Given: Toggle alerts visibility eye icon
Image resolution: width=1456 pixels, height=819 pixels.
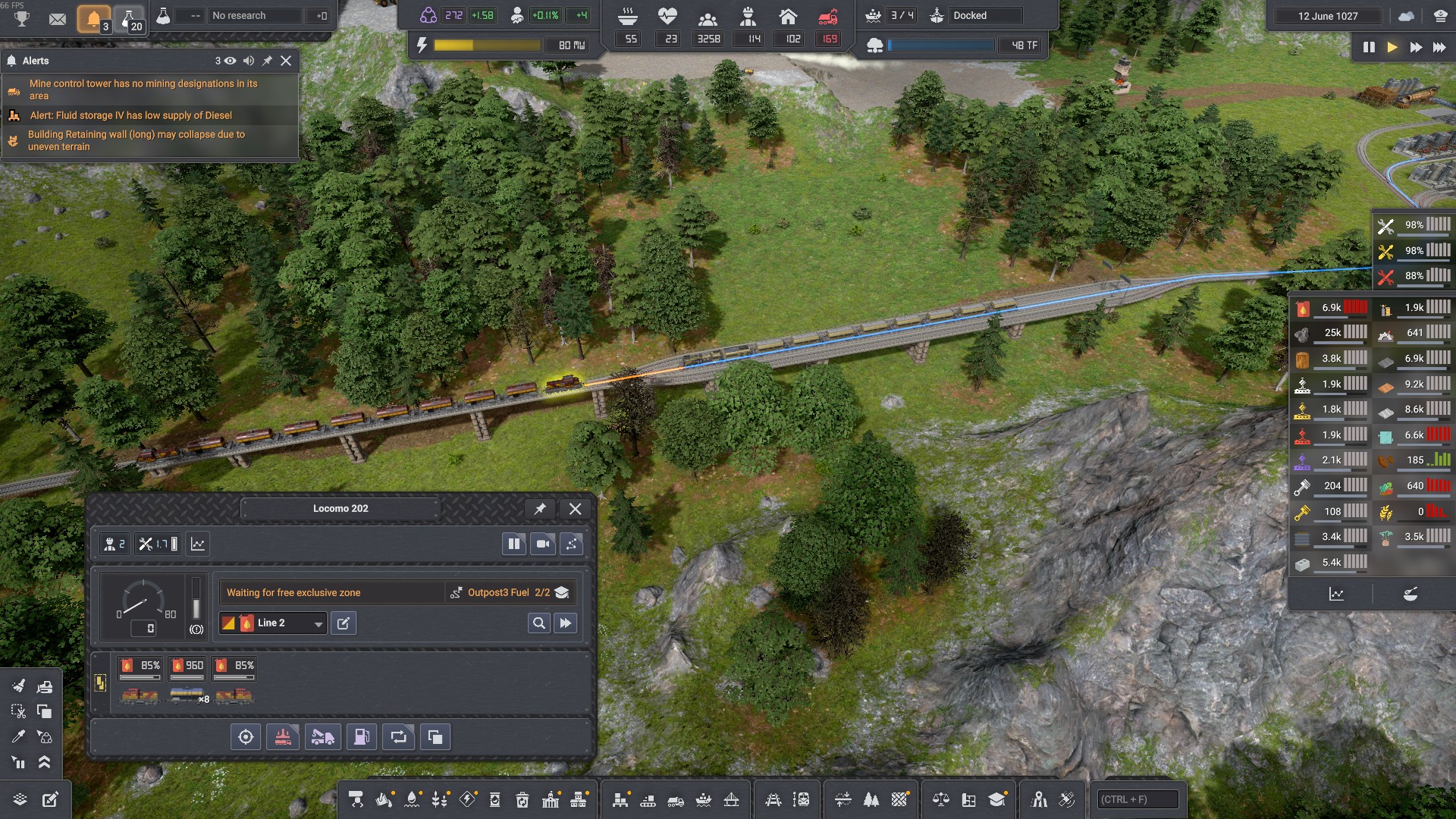Looking at the screenshot, I should tap(231, 61).
